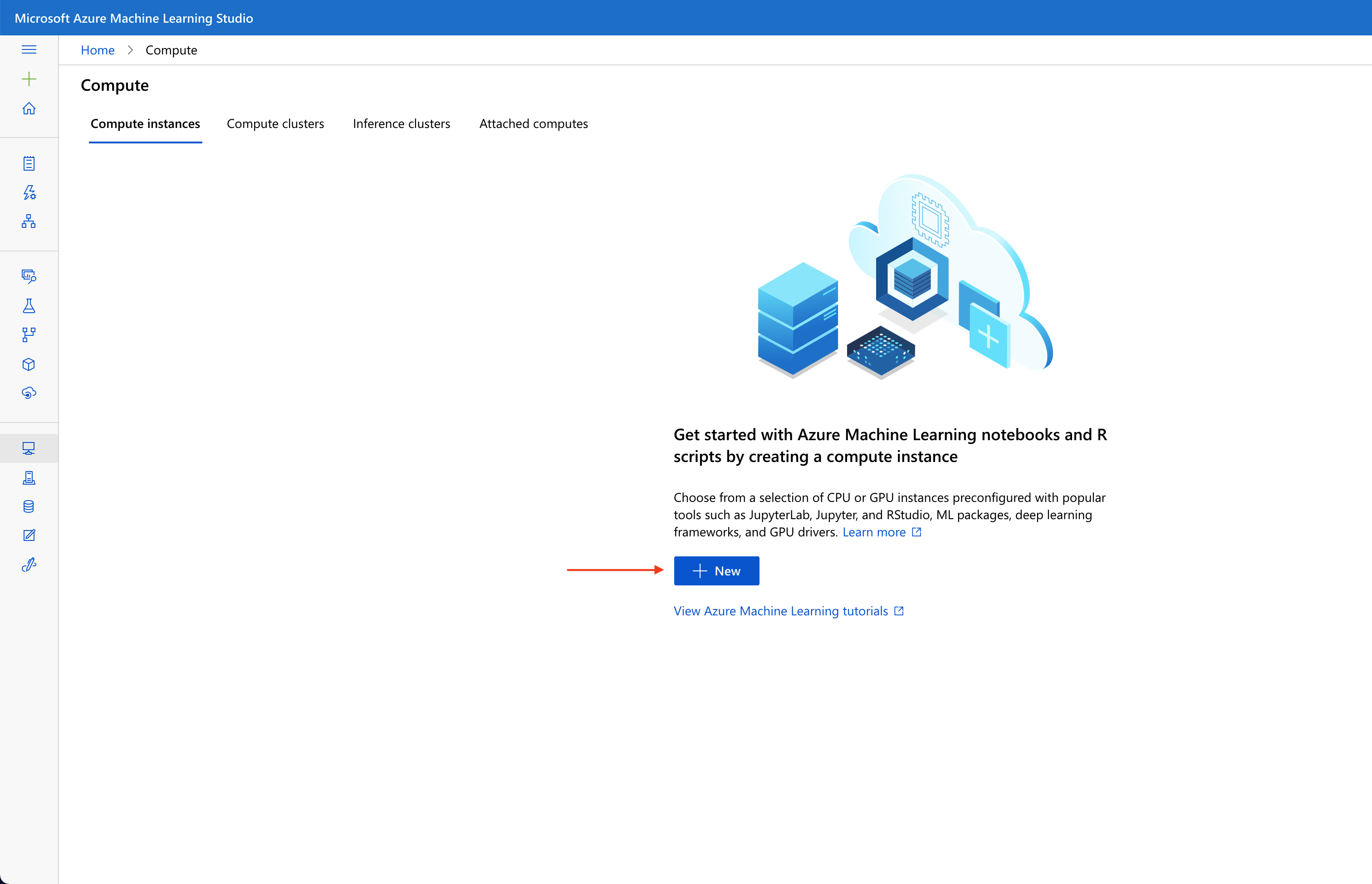Image resolution: width=1372 pixels, height=884 pixels.
Task: Open View Azure Machine Learning tutorials link
Action: (780, 611)
